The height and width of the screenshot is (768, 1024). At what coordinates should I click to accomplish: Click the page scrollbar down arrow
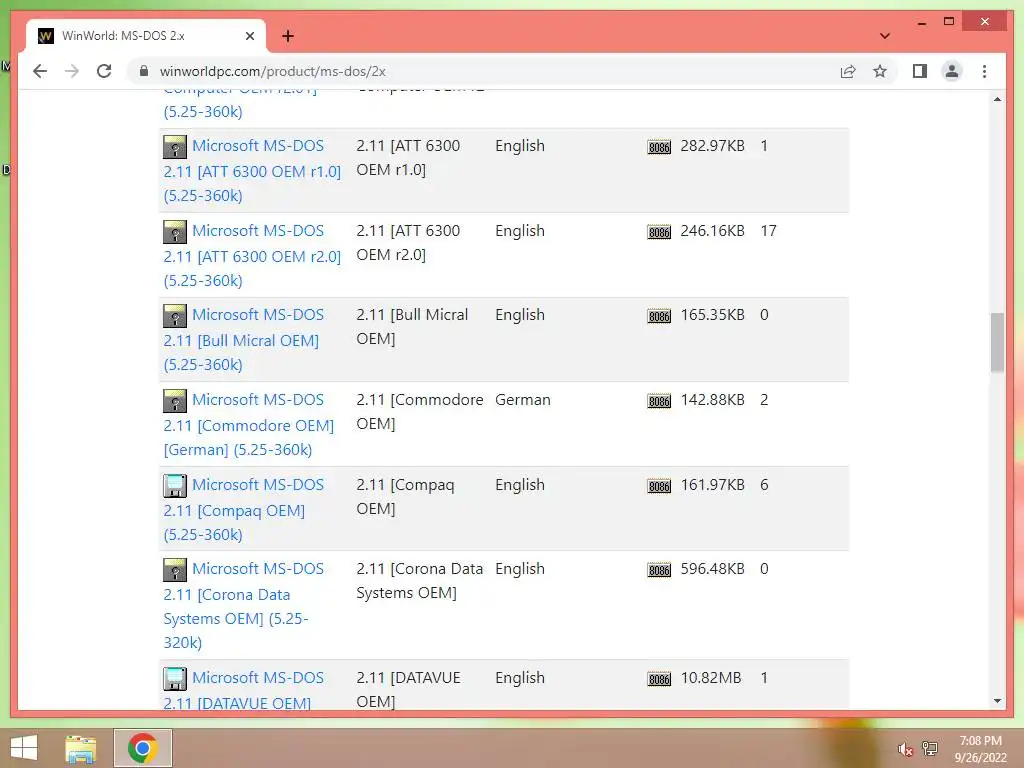pos(997,701)
